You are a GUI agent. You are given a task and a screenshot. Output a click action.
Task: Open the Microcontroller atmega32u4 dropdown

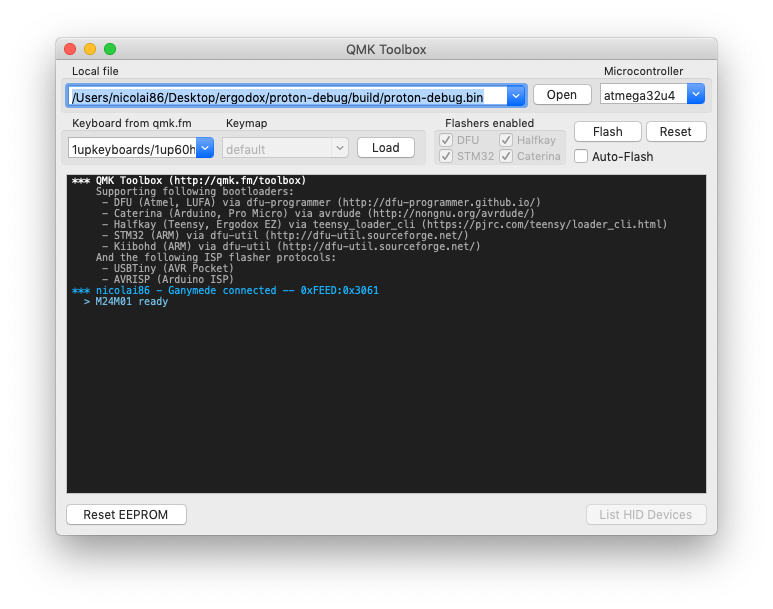click(x=696, y=94)
